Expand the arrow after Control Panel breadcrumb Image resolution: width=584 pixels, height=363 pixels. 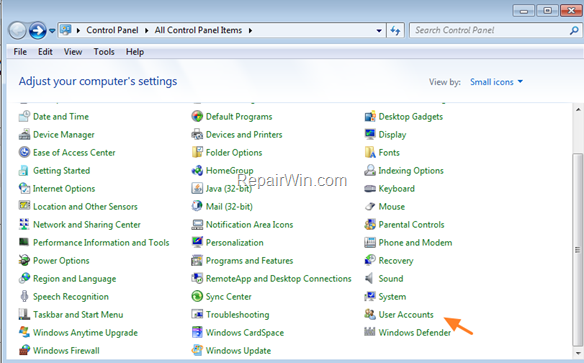146,31
